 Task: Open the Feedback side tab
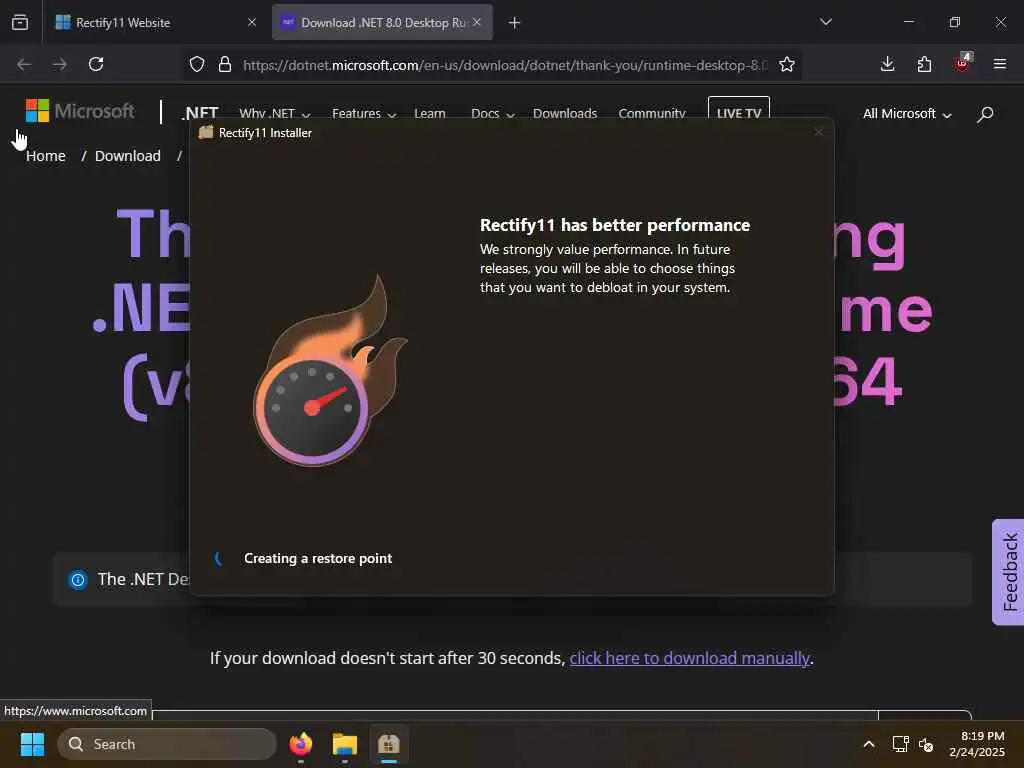point(1009,572)
